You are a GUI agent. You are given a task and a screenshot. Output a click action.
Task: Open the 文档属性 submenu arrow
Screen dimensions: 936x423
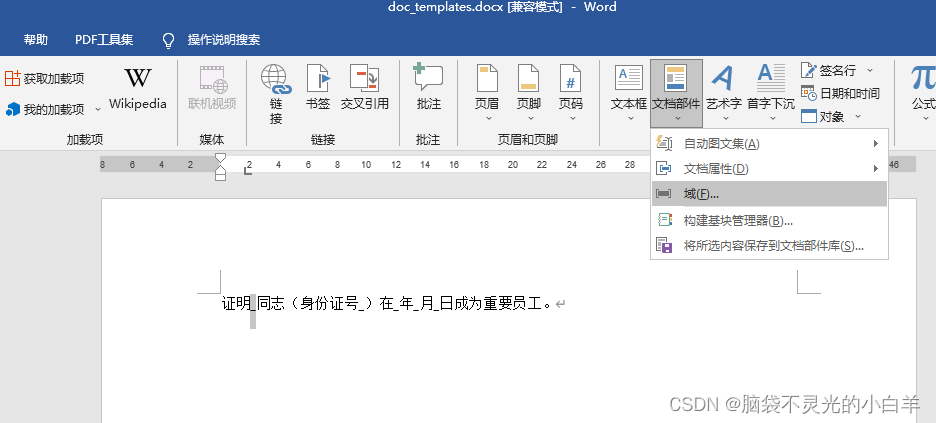click(x=876, y=169)
